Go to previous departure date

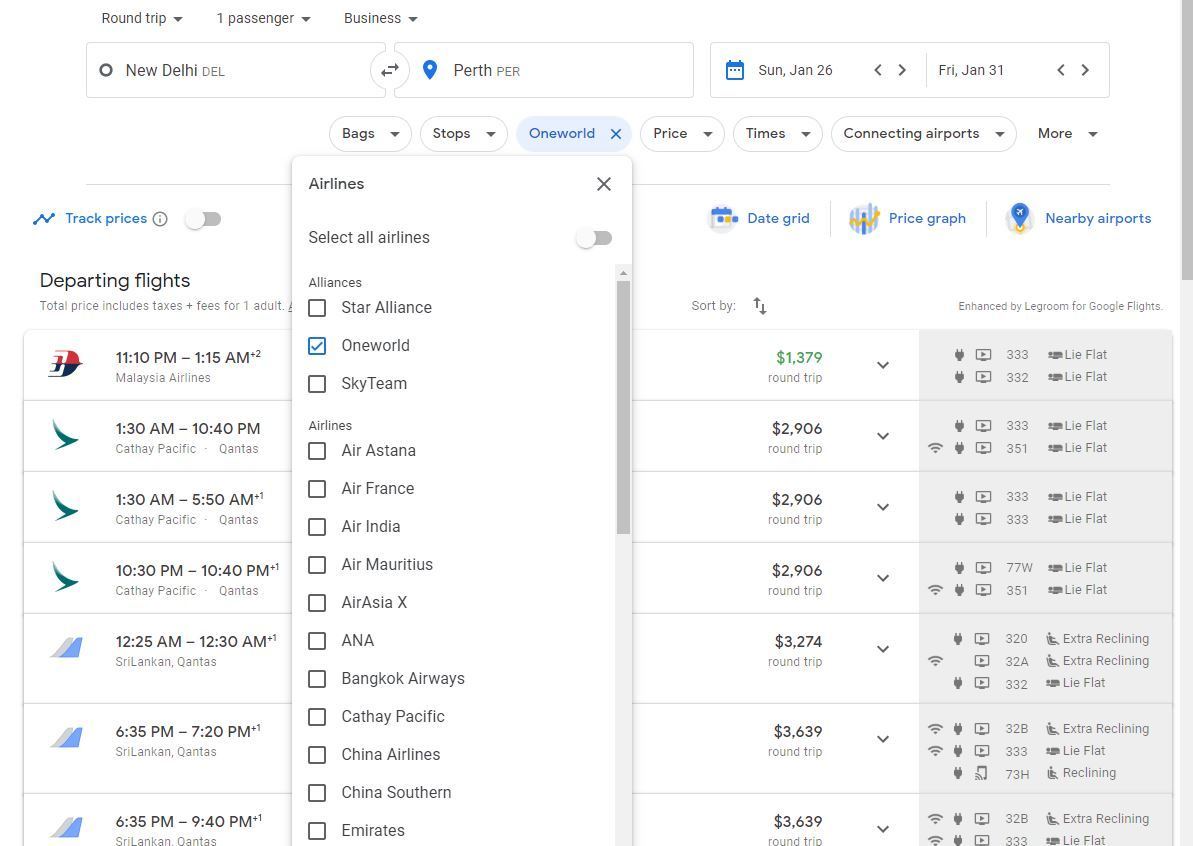pyautogui.click(x=878, y=70)
